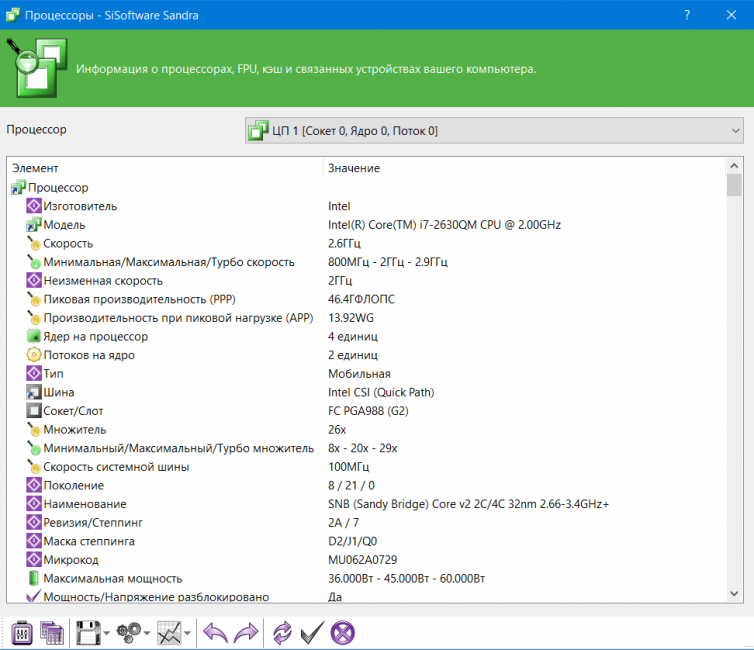Click scroll down arrow of the list

[x=734, y=594]
